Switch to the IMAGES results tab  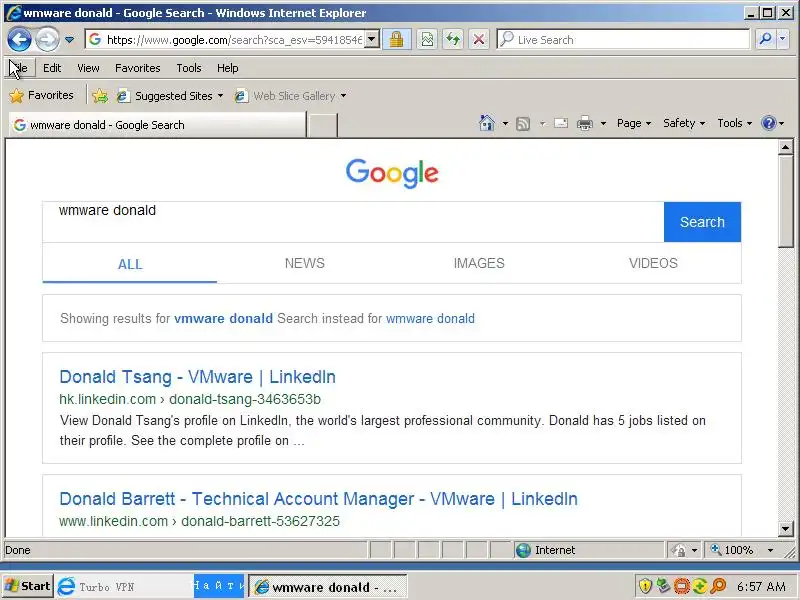pyautogui.click(x=479, y=263)
